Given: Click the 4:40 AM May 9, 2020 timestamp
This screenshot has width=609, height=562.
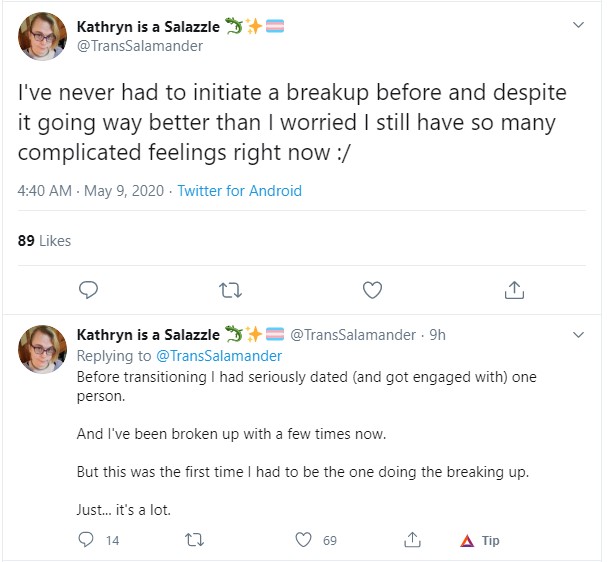Looking at the screenshot, I should coord(91,191).
